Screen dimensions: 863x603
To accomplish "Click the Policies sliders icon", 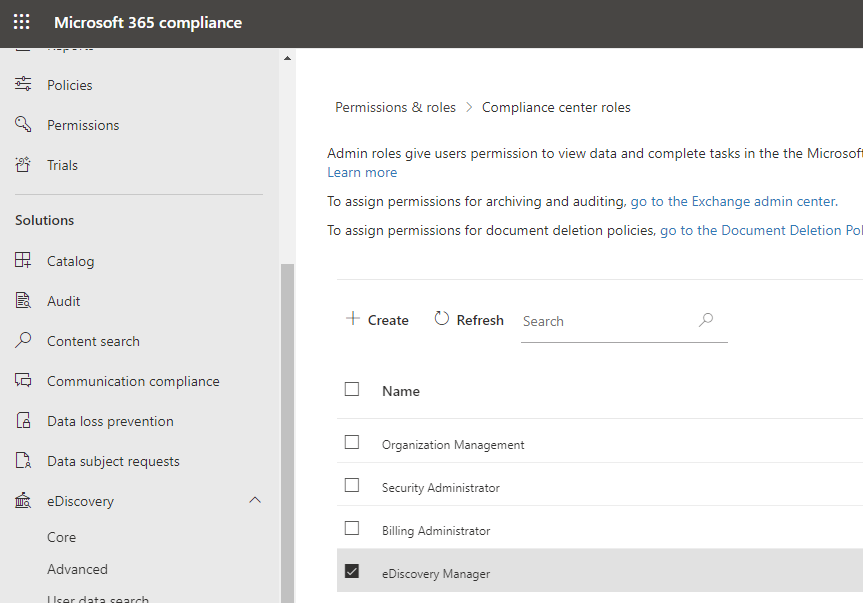I will pos(23,84).
